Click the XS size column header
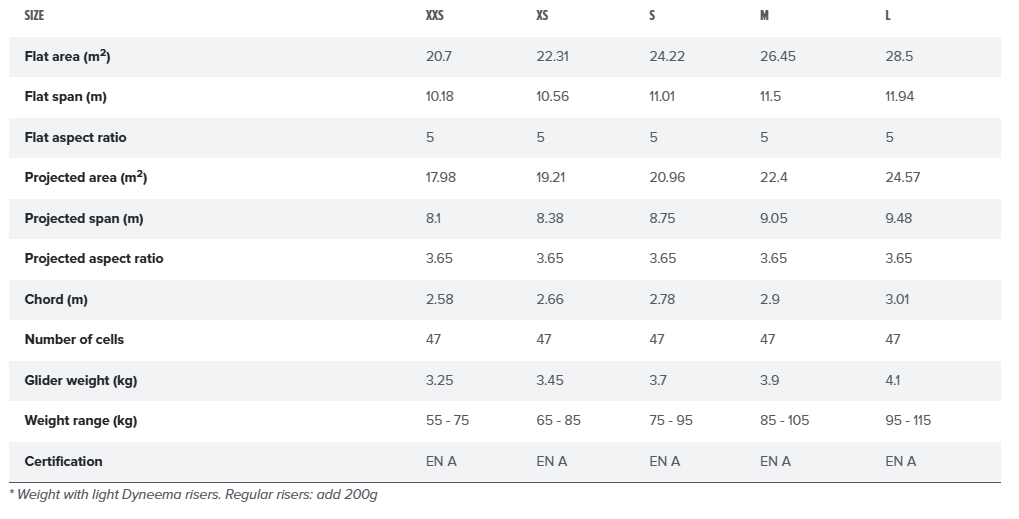This screenshot has width=1019, height=519. 543,16
